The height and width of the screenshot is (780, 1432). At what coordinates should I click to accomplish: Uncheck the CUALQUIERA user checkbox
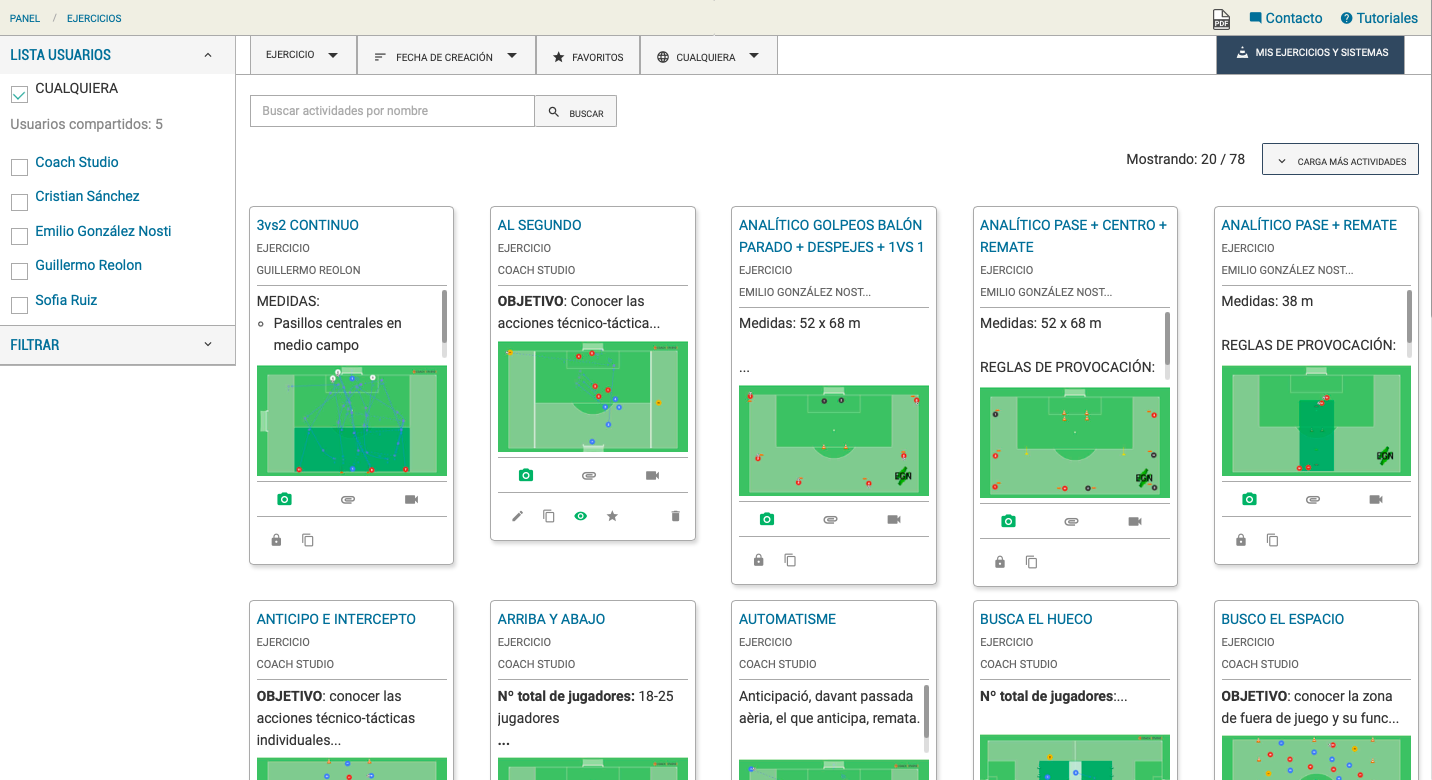pos(19,94)
